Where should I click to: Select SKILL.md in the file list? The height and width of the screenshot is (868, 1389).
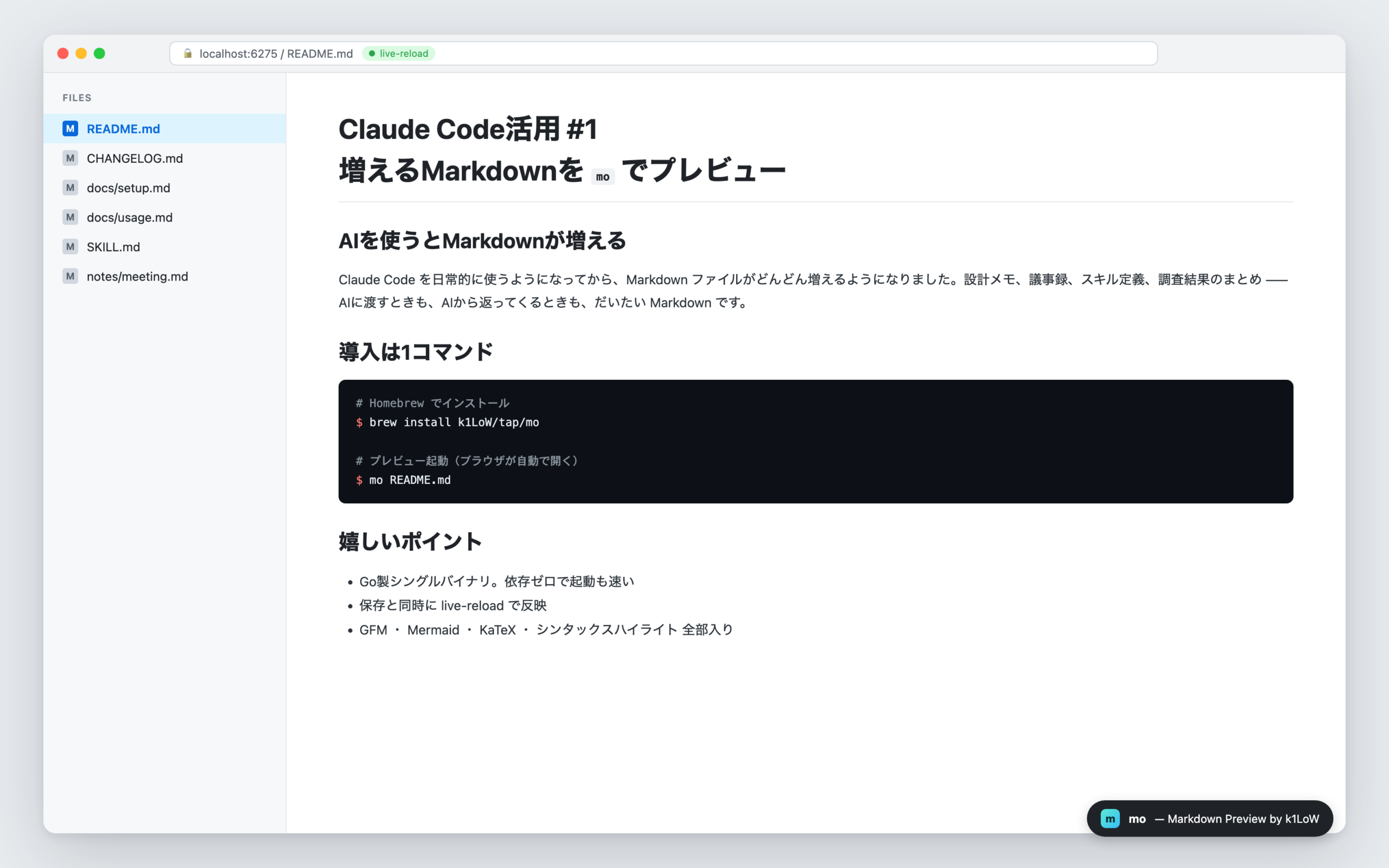(x=165, y=247)
